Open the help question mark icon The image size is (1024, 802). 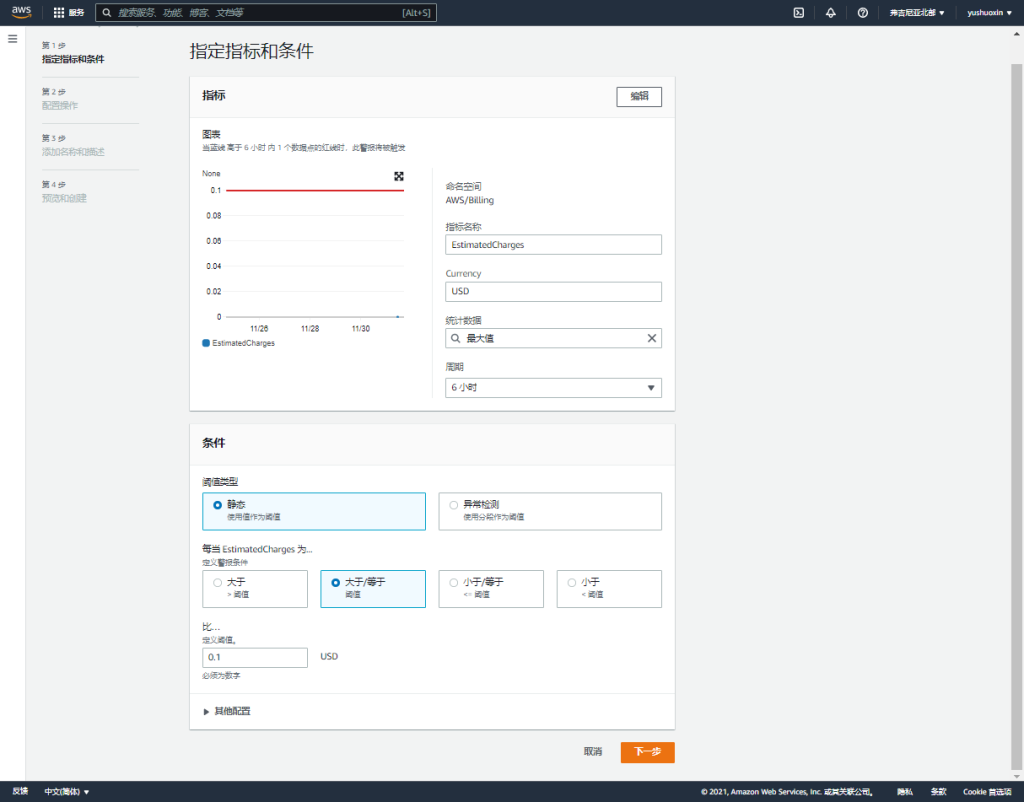pos(862,13)
